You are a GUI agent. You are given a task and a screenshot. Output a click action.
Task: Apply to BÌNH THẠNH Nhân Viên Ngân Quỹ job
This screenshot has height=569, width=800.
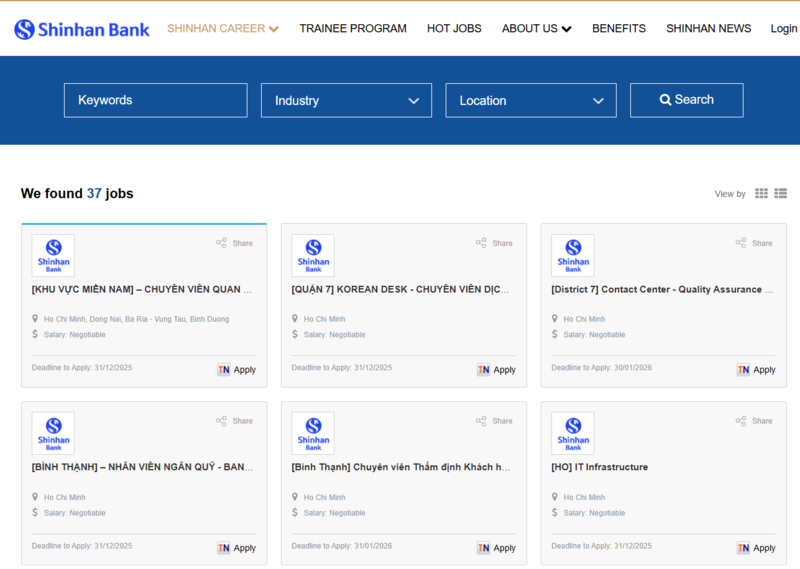pos(237,548)
